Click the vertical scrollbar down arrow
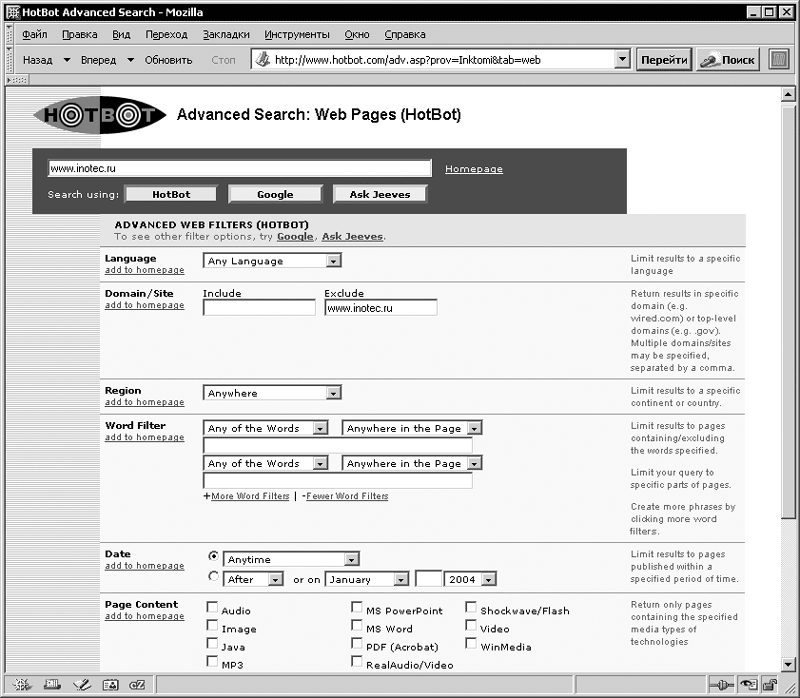 tap(788, 664)
